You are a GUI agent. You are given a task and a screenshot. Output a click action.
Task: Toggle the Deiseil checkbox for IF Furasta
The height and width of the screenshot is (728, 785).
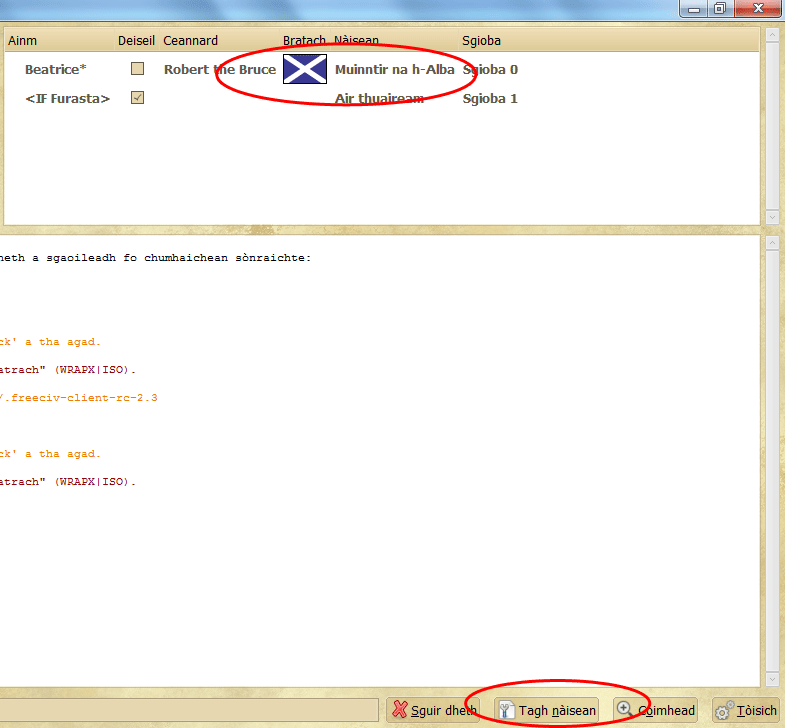pyautogui.click(x=138, y=98)
